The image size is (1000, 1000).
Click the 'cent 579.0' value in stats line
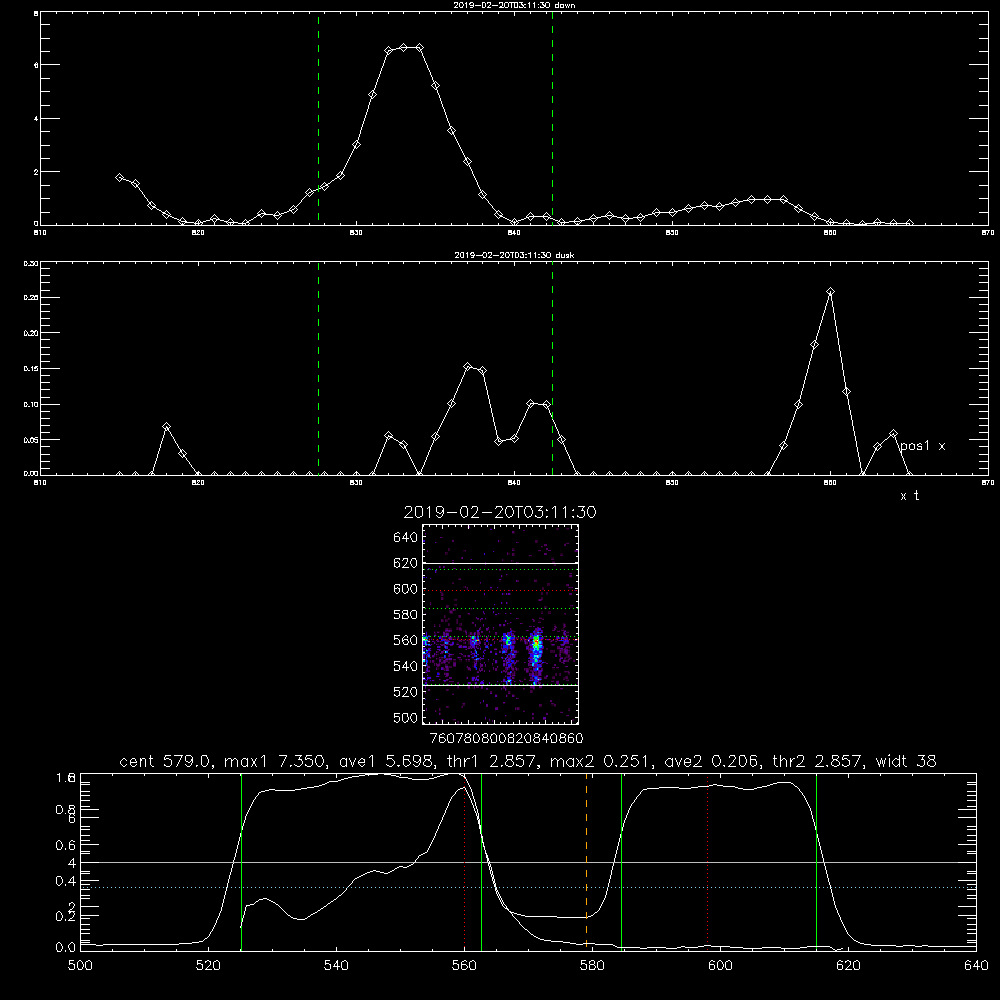(165, 761)
